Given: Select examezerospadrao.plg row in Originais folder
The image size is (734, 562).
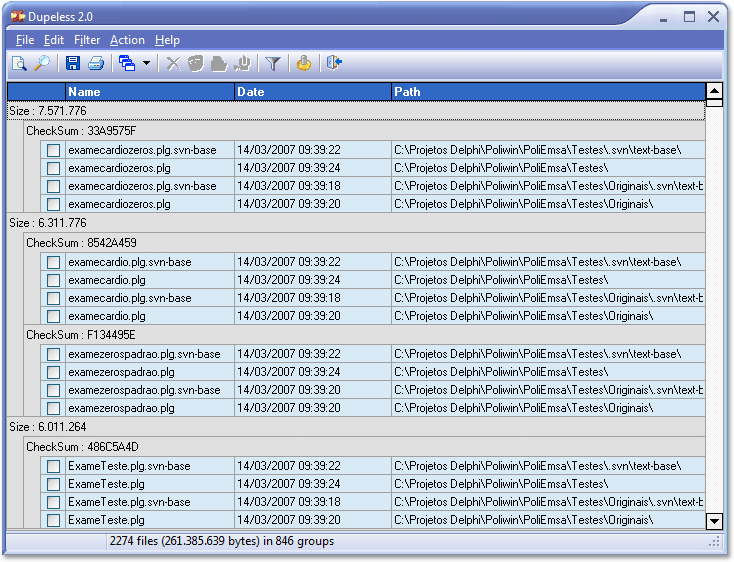Looking at the screenshot, I should click(373, 408).
